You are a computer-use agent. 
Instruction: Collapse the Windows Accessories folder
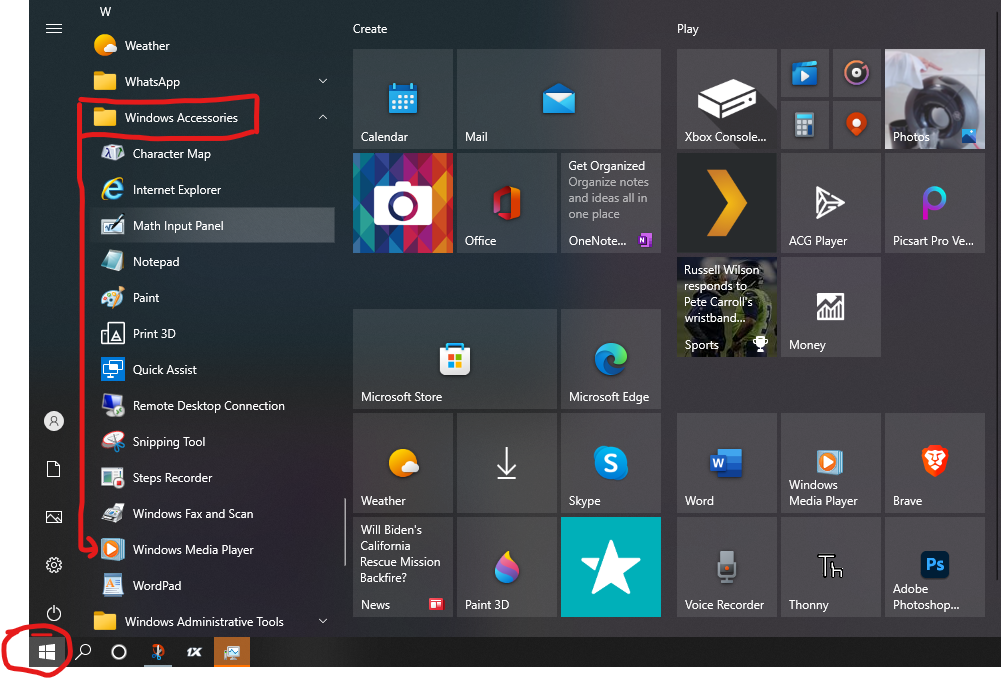coord(323,117)
